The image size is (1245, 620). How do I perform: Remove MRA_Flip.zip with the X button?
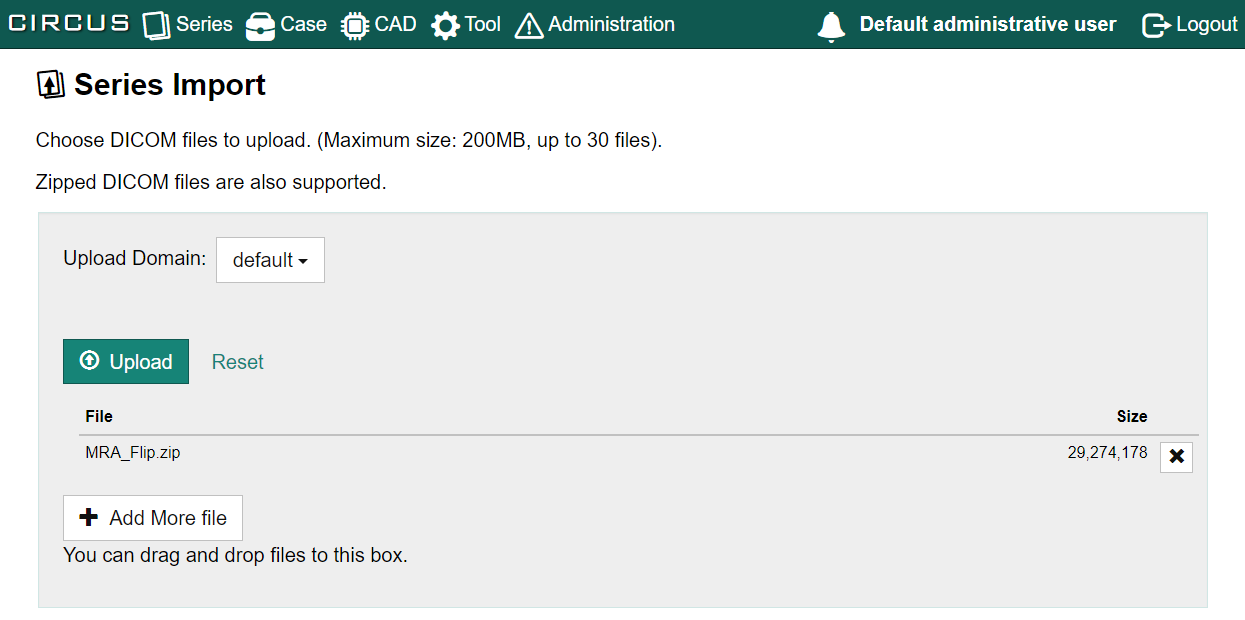(x=1176, y=457)
